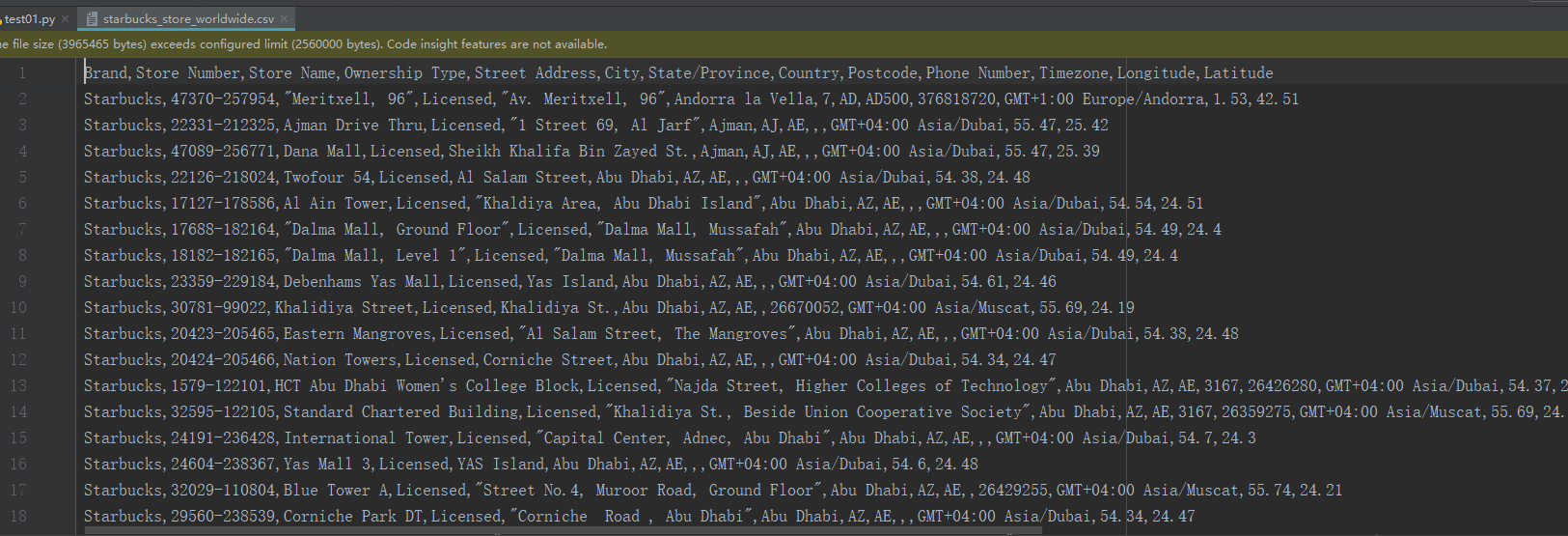Click the 'Dana Mall' store name
Screen dimensions: 1568x536
(x=322, y=152)
